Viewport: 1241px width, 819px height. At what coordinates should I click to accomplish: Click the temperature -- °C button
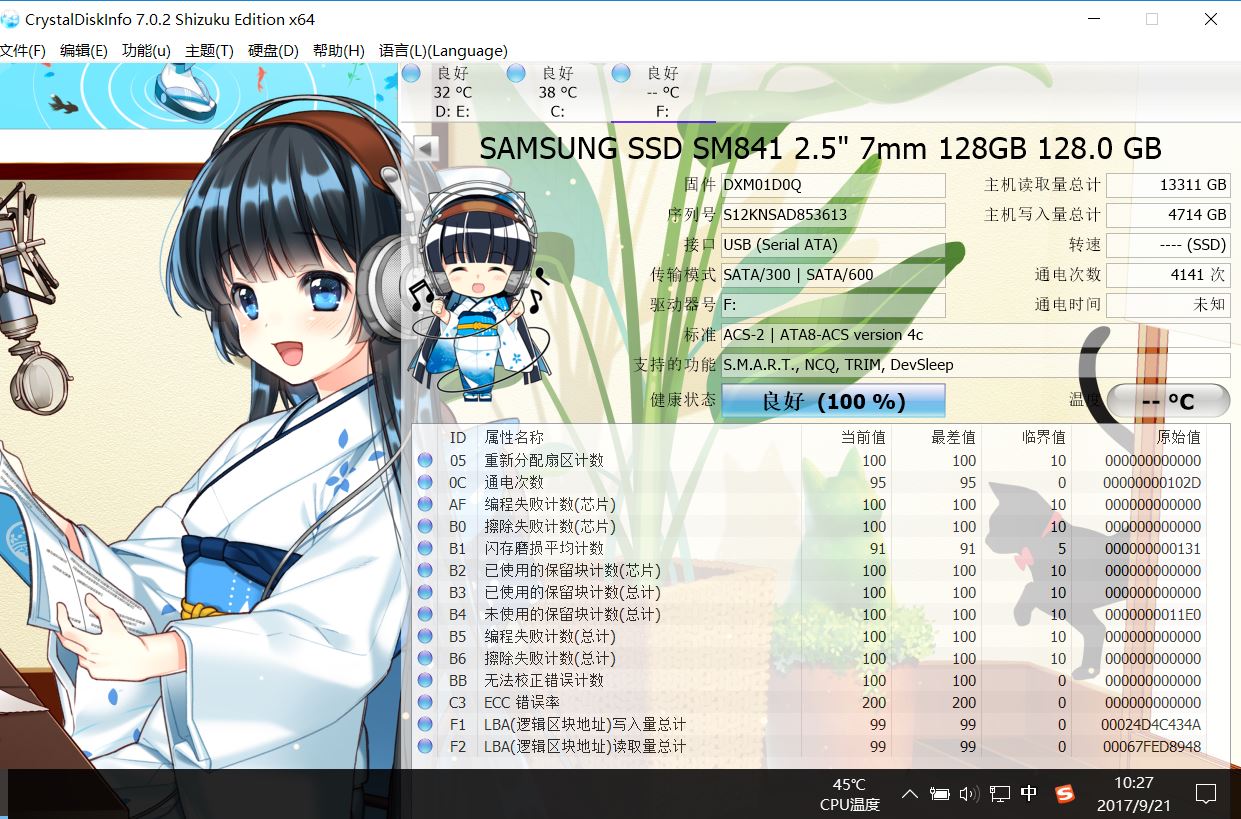tap(1167, 401)
